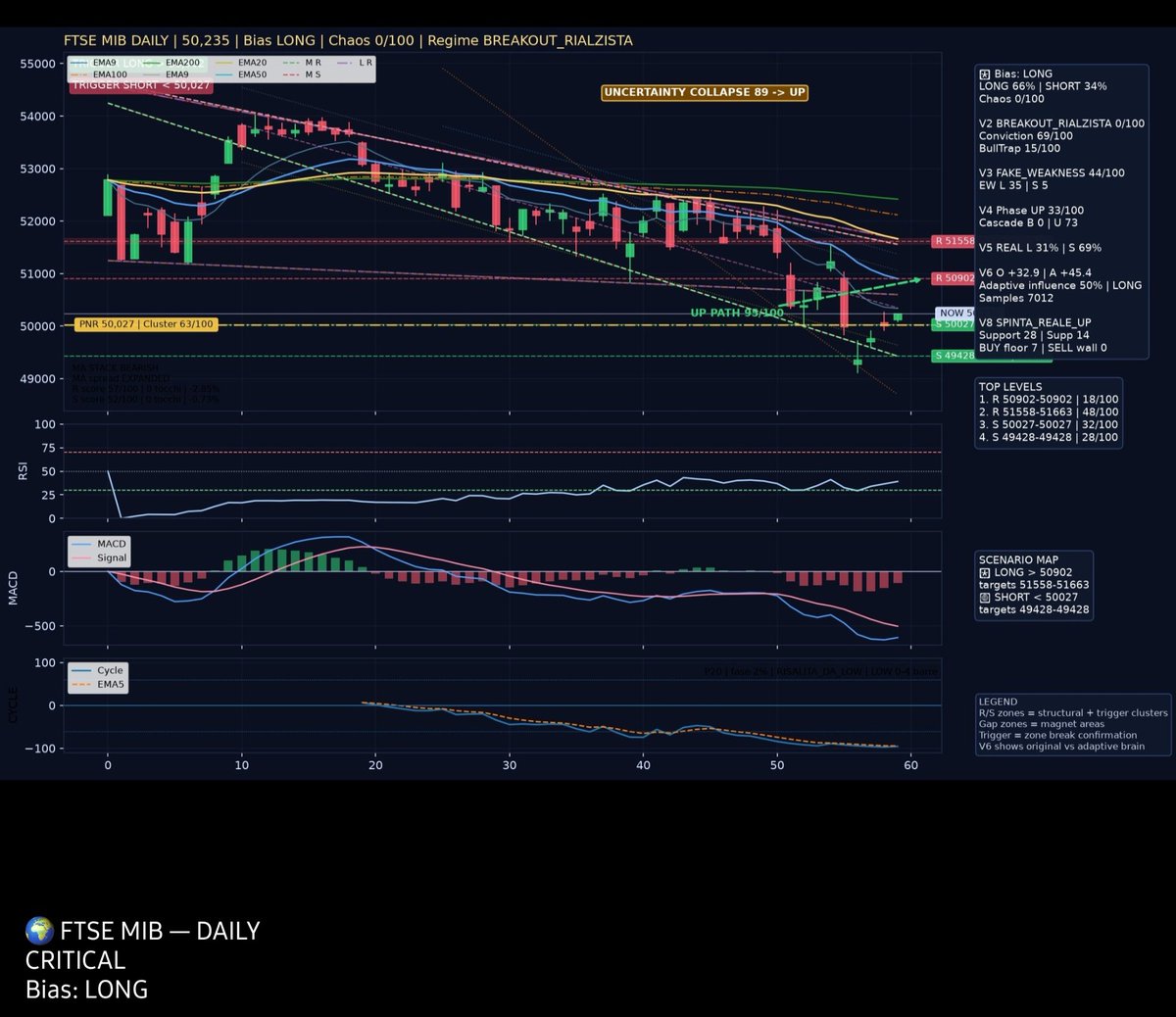The height and width of the screenshot is (1017, 1176).
Task: Click the red R 51558 price tag
Action: 954,241
